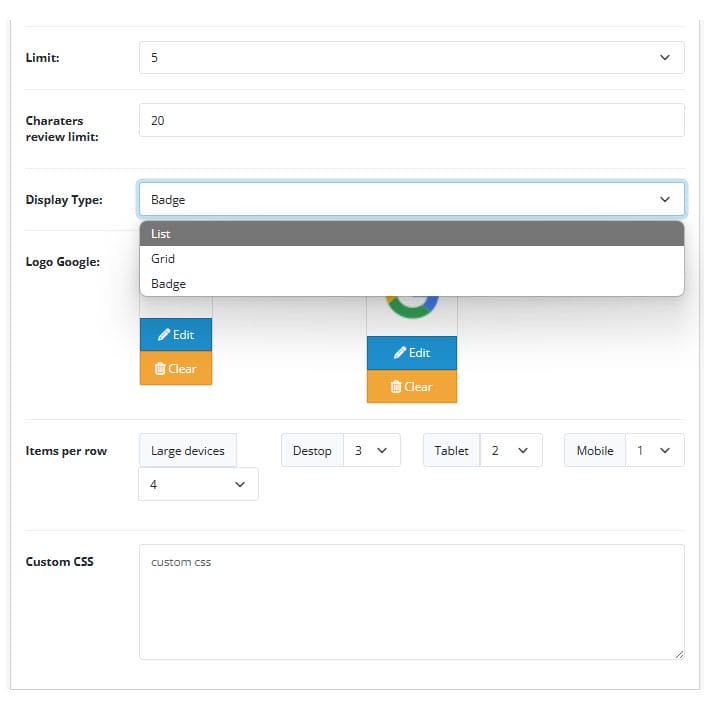Click the trash icon on left Clear button
This screenshot has width=710, height=710.
tap(160, 369)
